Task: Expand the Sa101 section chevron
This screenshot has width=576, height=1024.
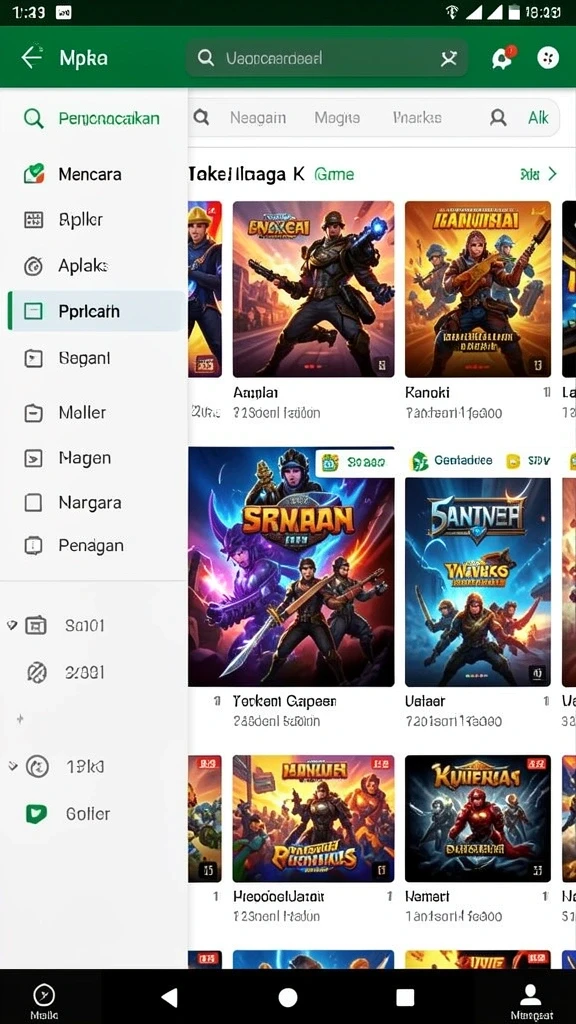Action: 11,626
